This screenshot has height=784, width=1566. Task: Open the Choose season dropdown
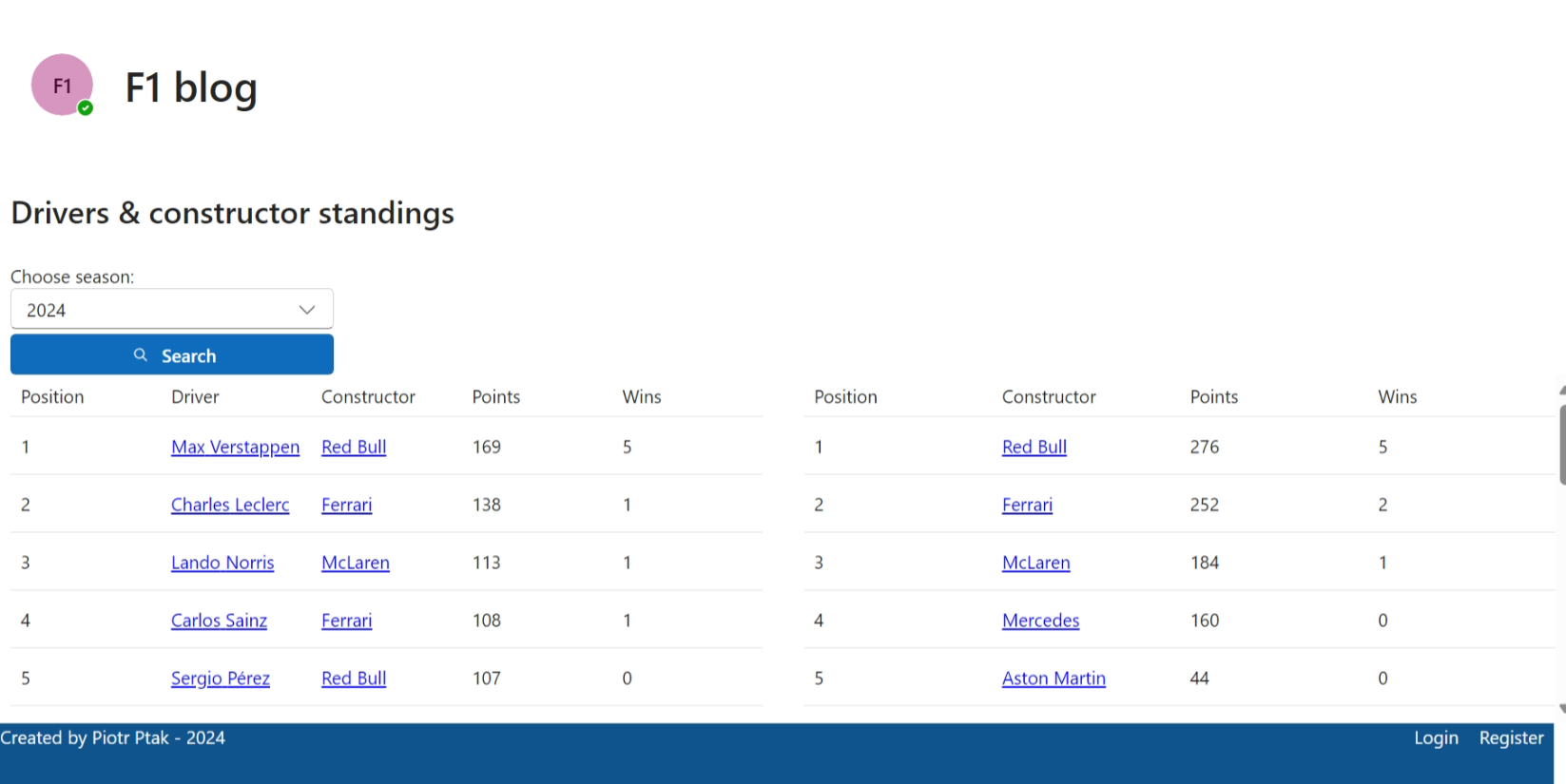(172, 310)
